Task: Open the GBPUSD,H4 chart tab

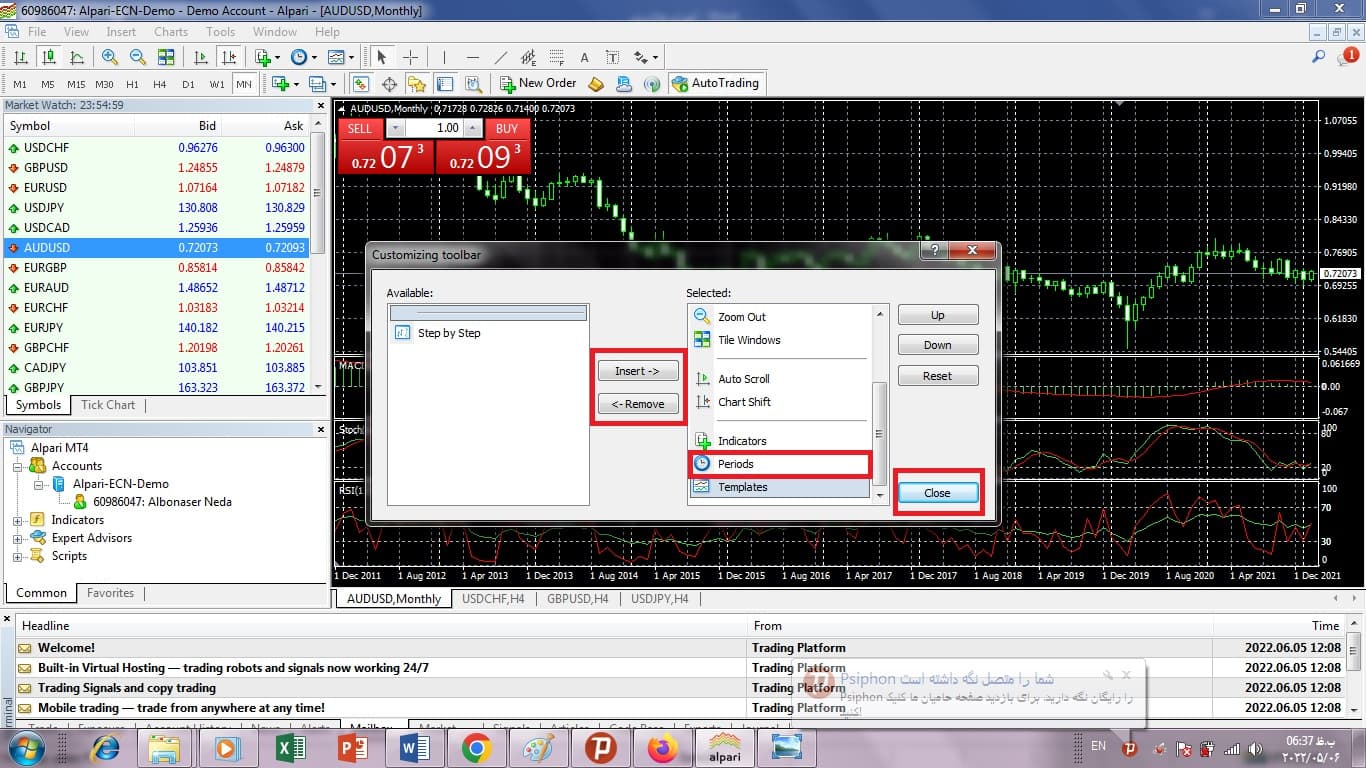Action: (x=578, y=599)
